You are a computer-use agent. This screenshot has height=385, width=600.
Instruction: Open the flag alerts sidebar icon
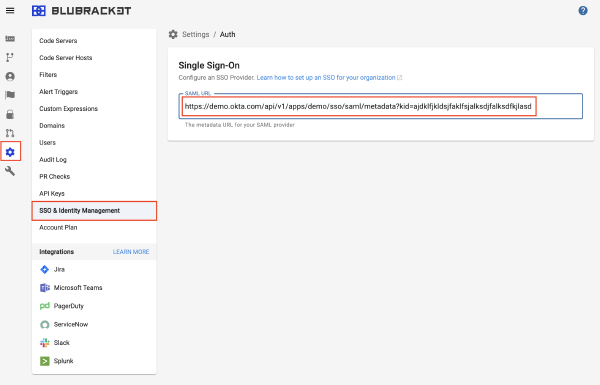click(x=10, y=95)
